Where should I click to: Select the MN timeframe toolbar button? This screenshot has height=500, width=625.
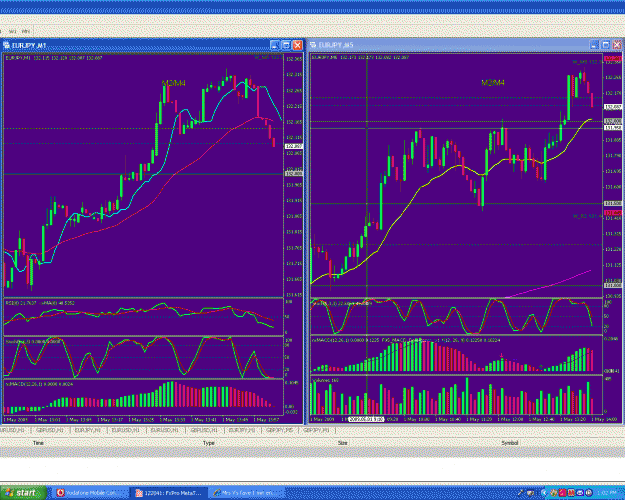point(26,31)
